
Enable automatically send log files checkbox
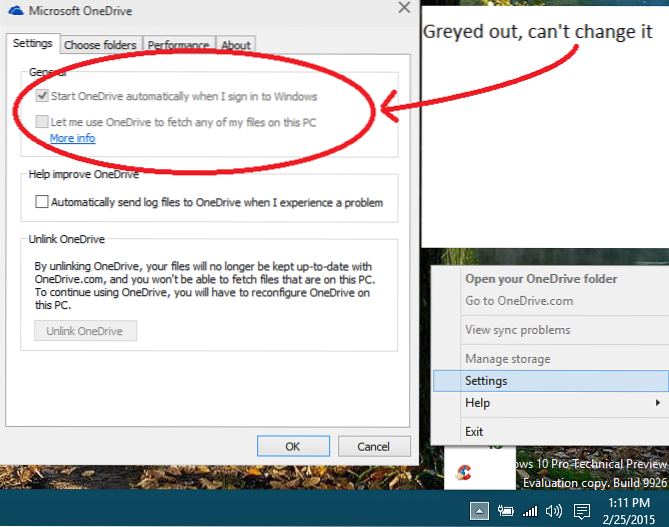click(41, 202)
